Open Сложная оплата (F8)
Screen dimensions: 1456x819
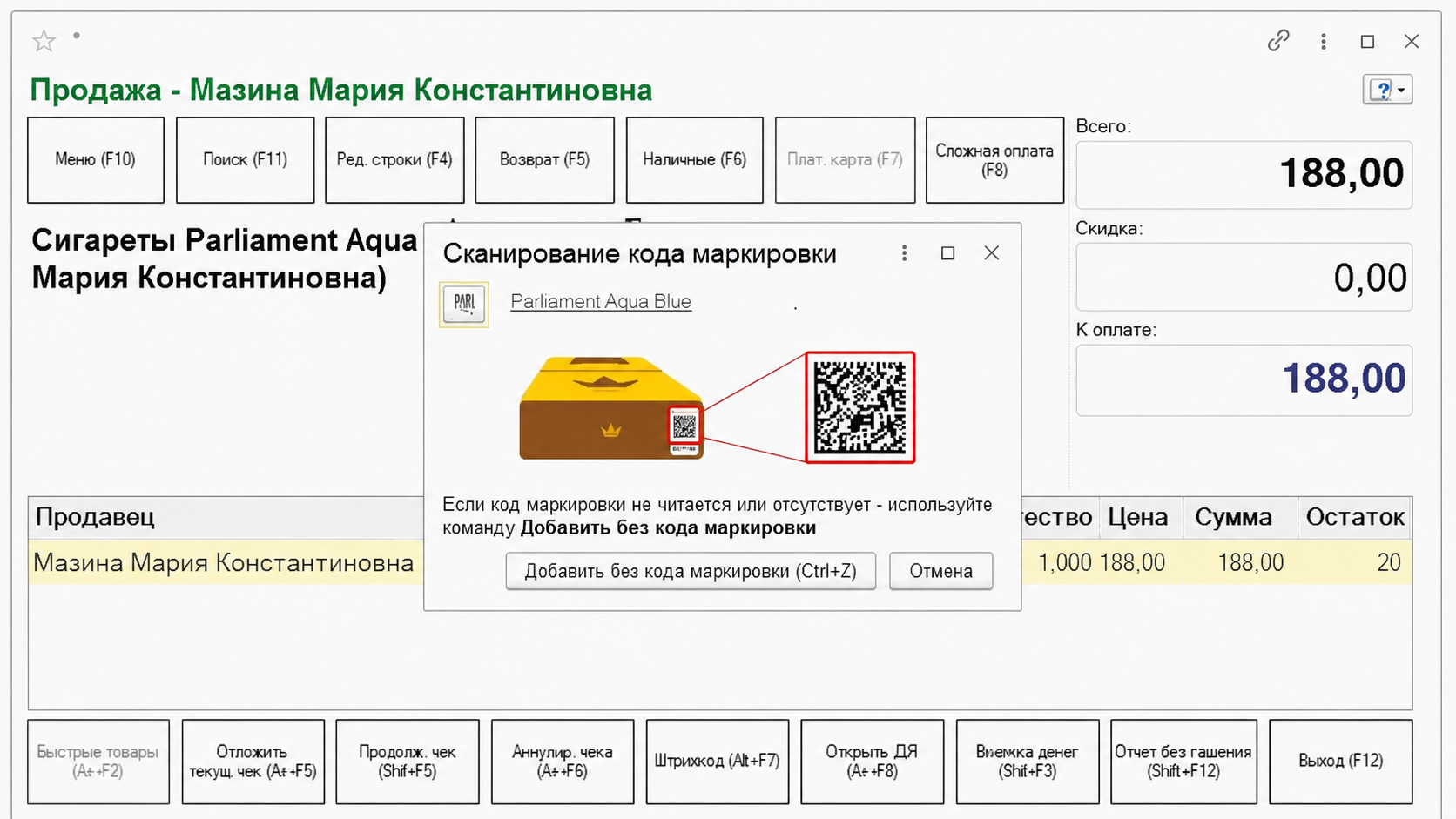coord(994,160)
